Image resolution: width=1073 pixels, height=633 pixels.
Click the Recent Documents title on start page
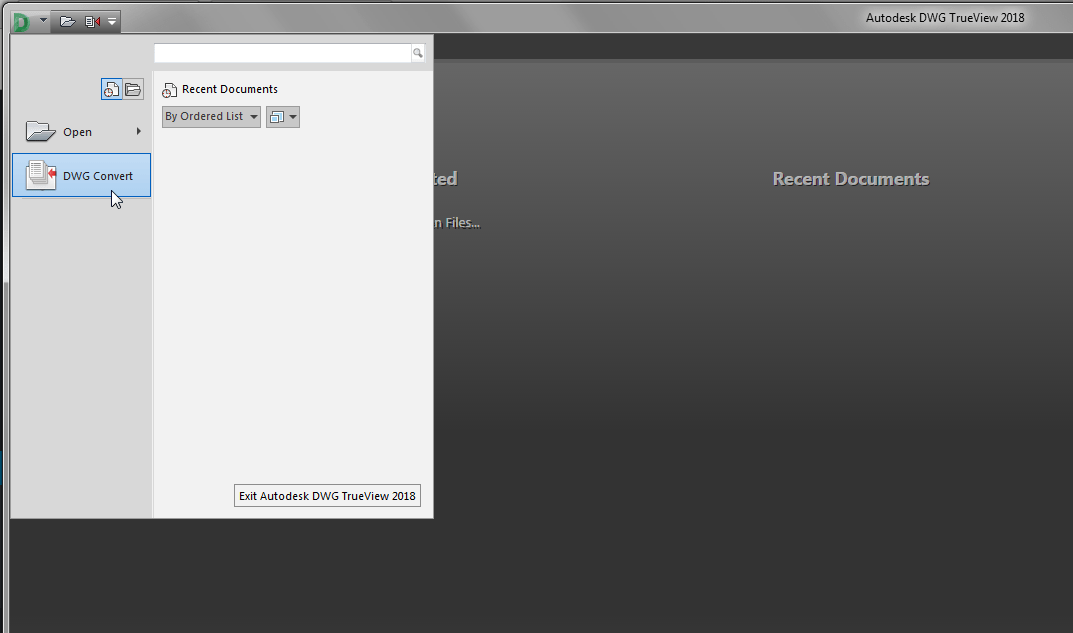point(851,179)
